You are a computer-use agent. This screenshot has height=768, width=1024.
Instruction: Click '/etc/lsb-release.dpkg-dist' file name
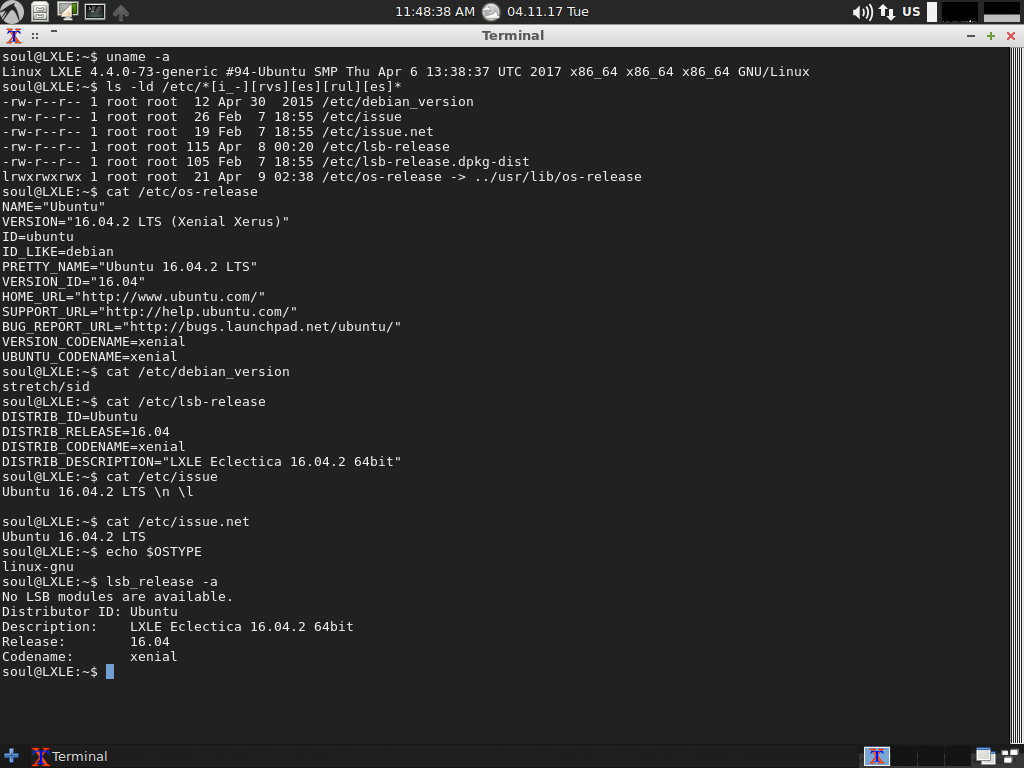[425, 162]
